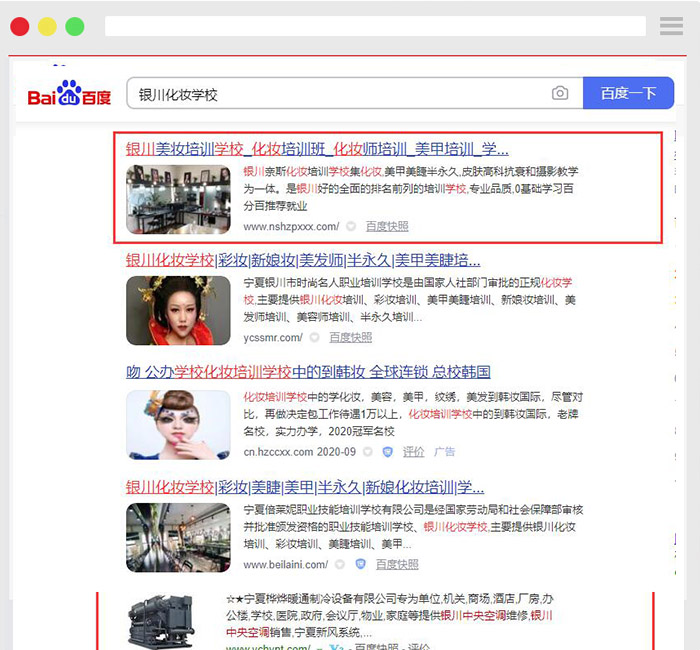Click 评价 link beside cn.hzccxx.com
700x650 pixels.
pos(414,452)
